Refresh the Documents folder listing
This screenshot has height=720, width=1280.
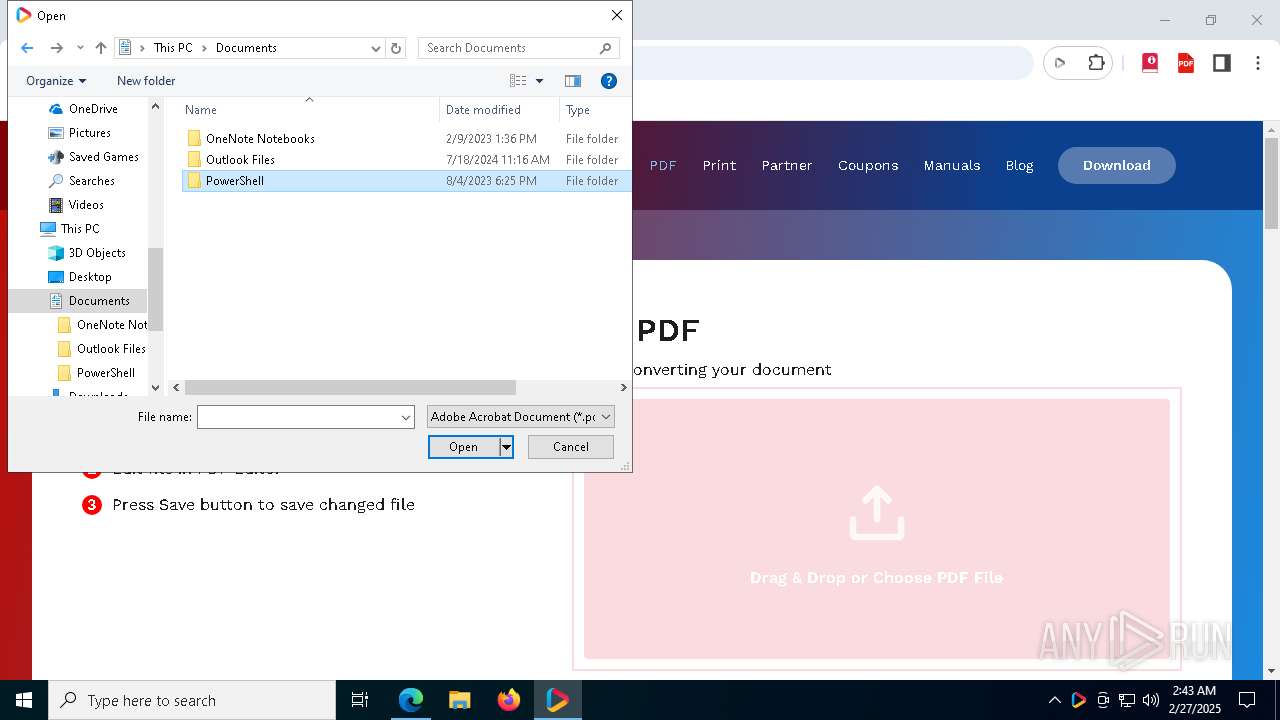point(396,48)
